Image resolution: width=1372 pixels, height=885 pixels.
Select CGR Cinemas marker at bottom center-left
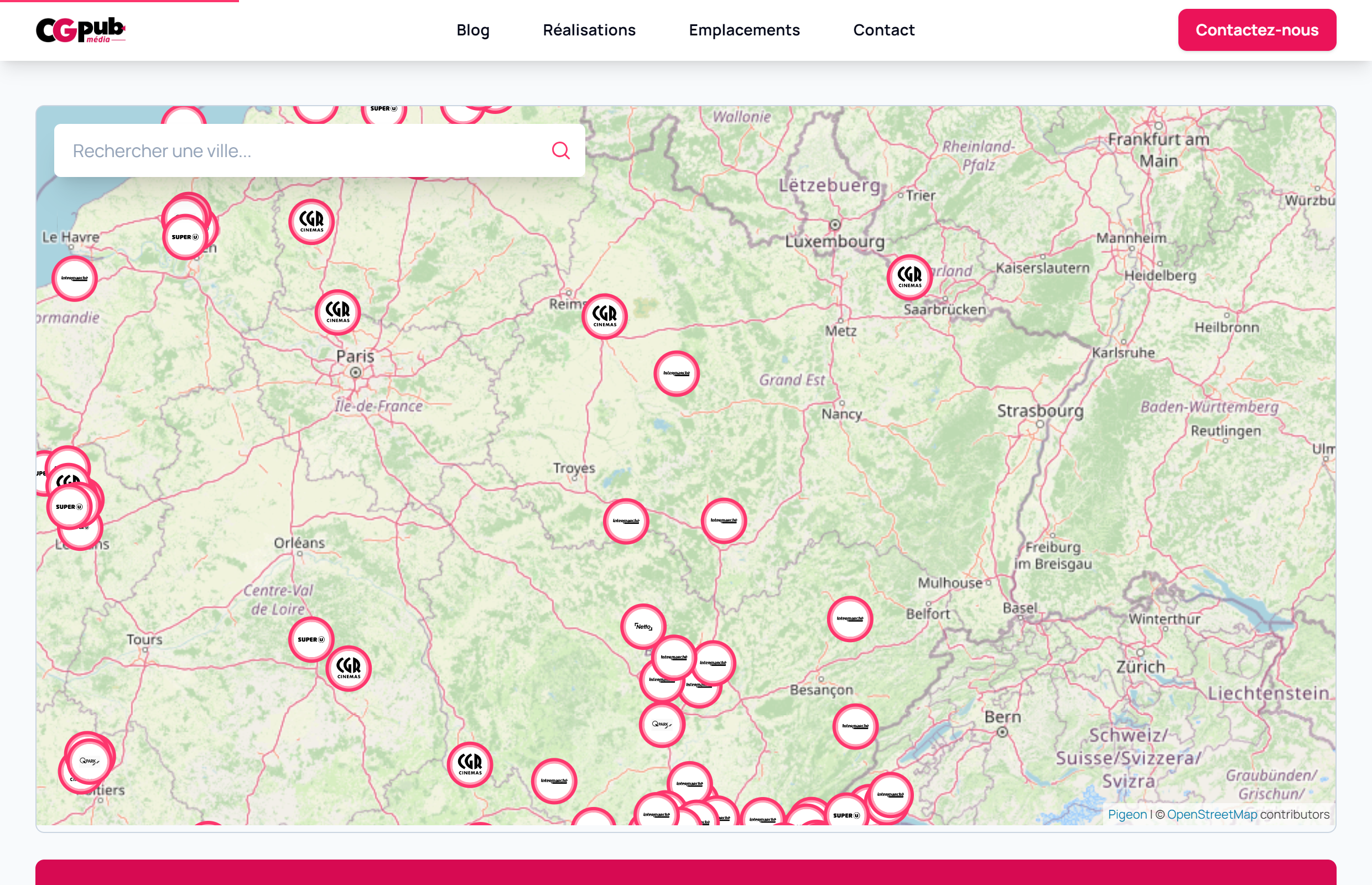[470, 764]
